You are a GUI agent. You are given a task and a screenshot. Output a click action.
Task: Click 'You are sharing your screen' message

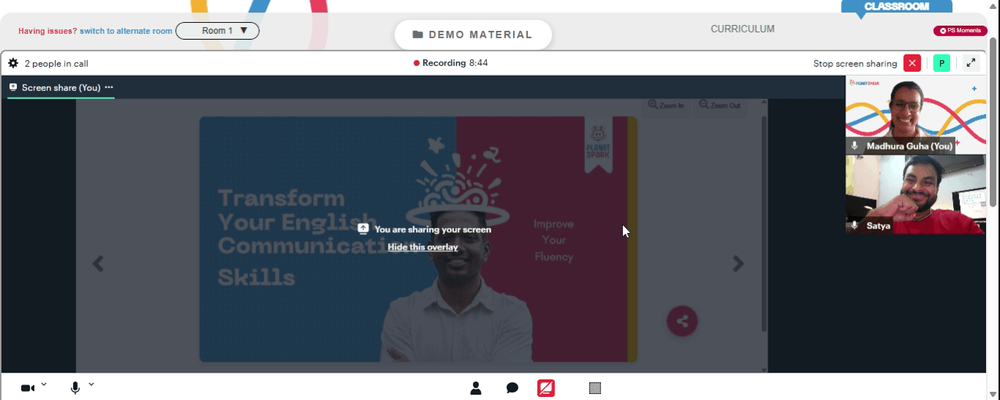432,229
